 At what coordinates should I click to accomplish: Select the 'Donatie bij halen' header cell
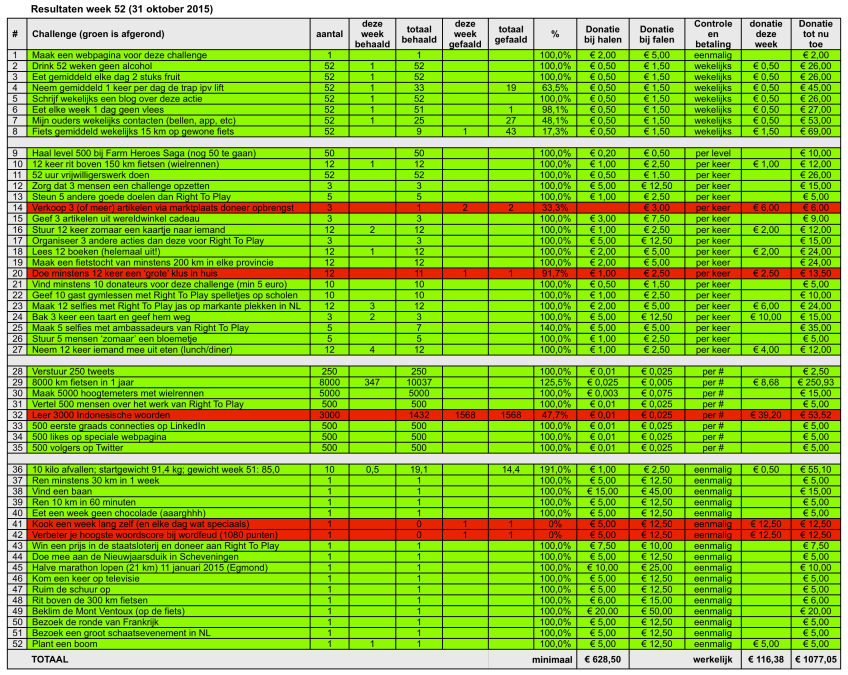602,34
